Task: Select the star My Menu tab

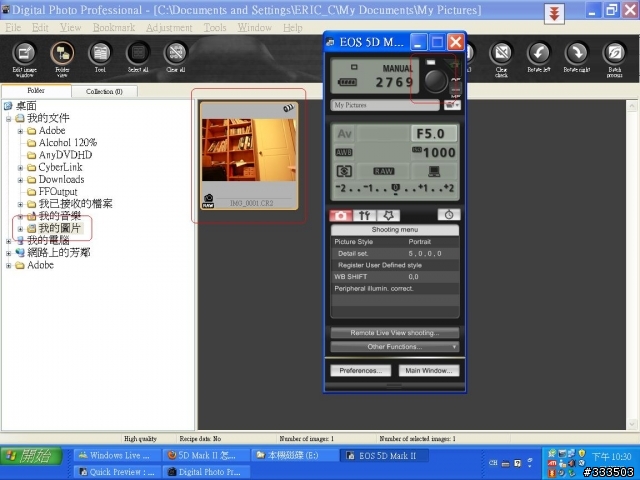Action: pos(388,215)
